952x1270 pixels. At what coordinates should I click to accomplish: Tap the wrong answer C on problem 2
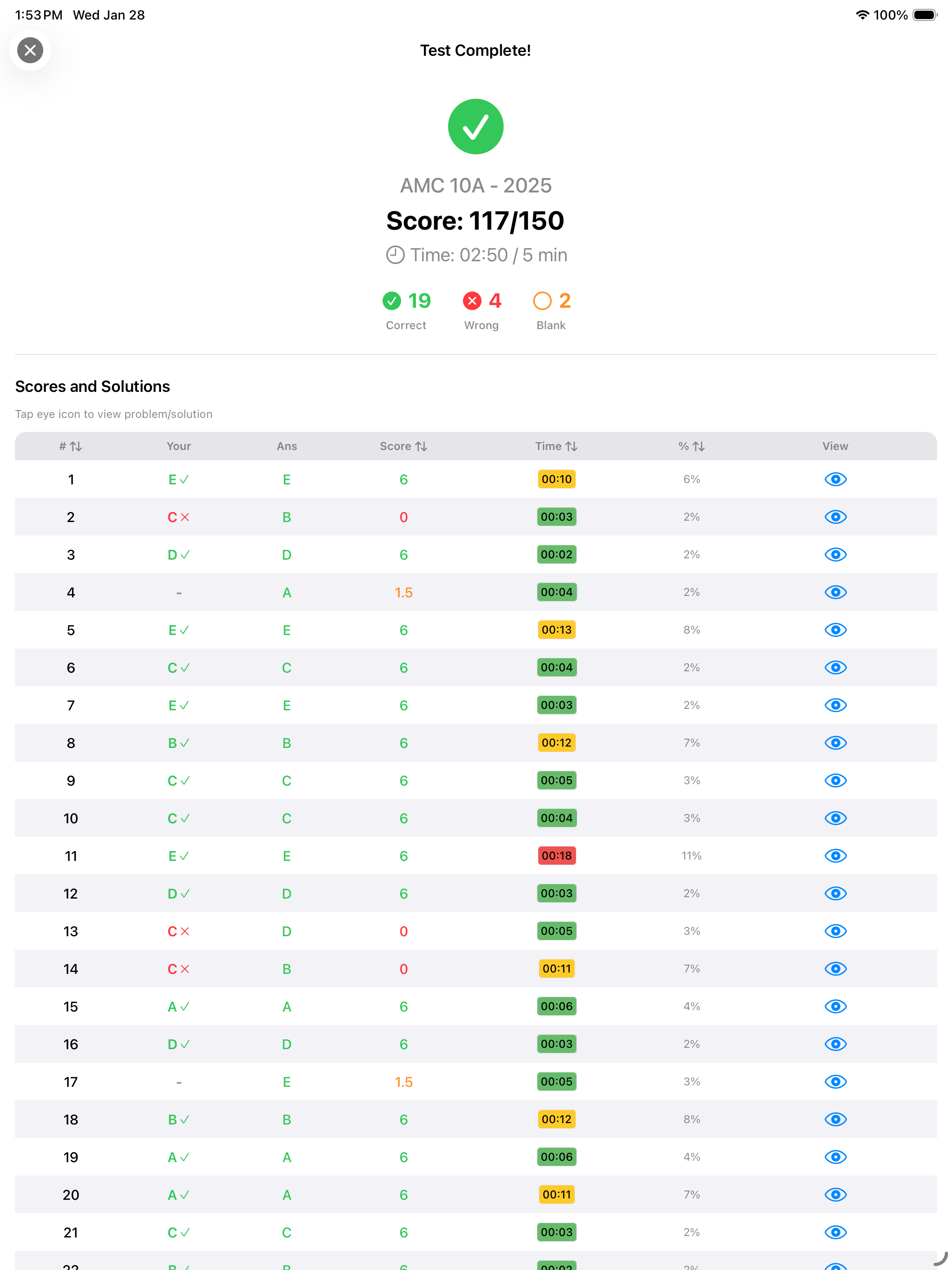178,517
